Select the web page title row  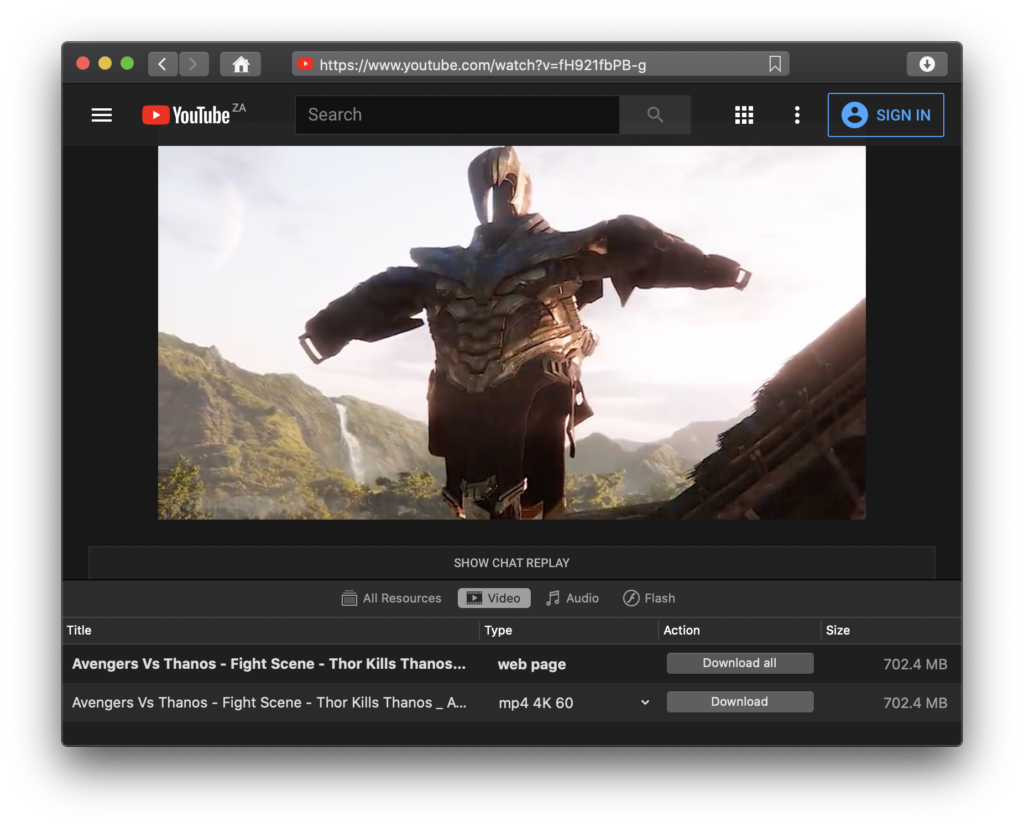tap(269, 664)
